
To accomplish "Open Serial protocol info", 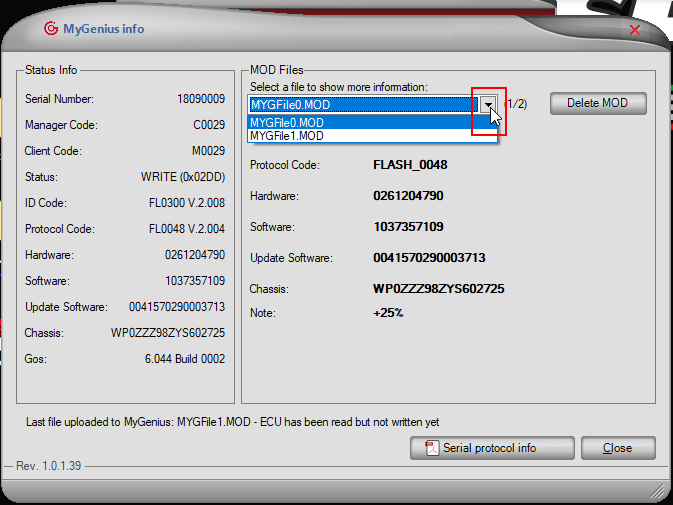I will 492,448.
